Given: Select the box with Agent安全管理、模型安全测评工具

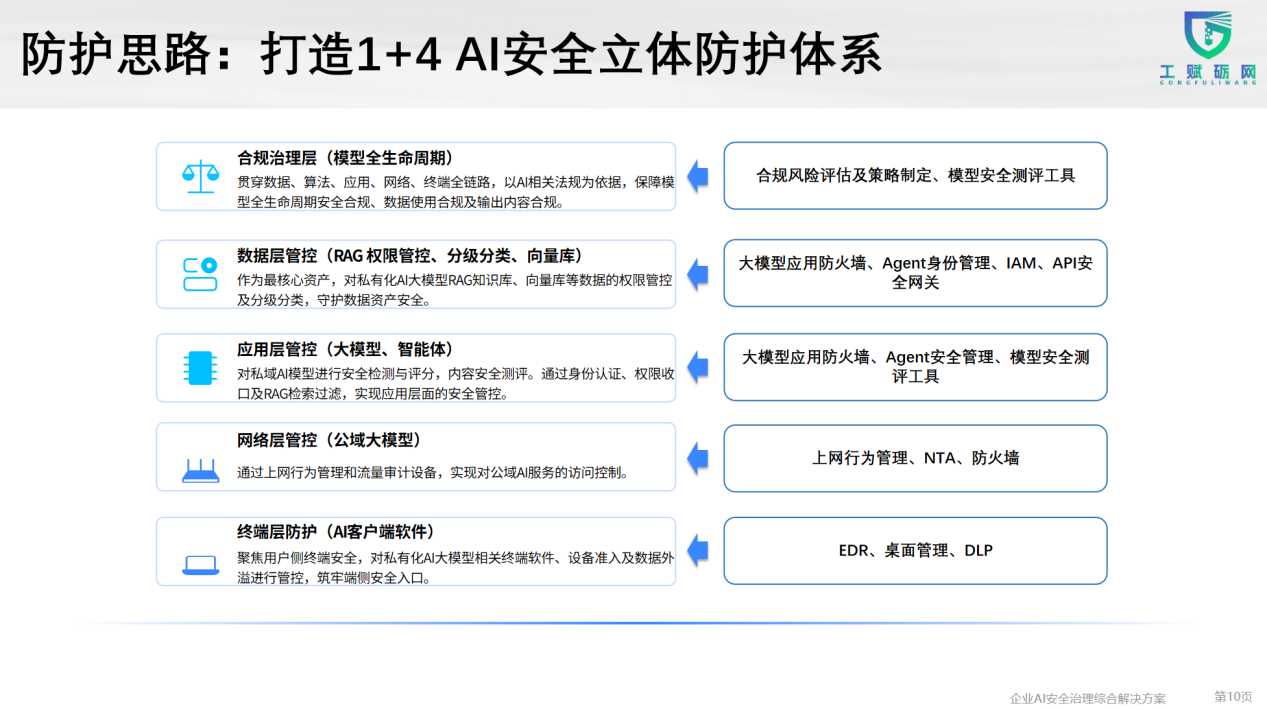Looking at the screenshot, I should [915, 367].
